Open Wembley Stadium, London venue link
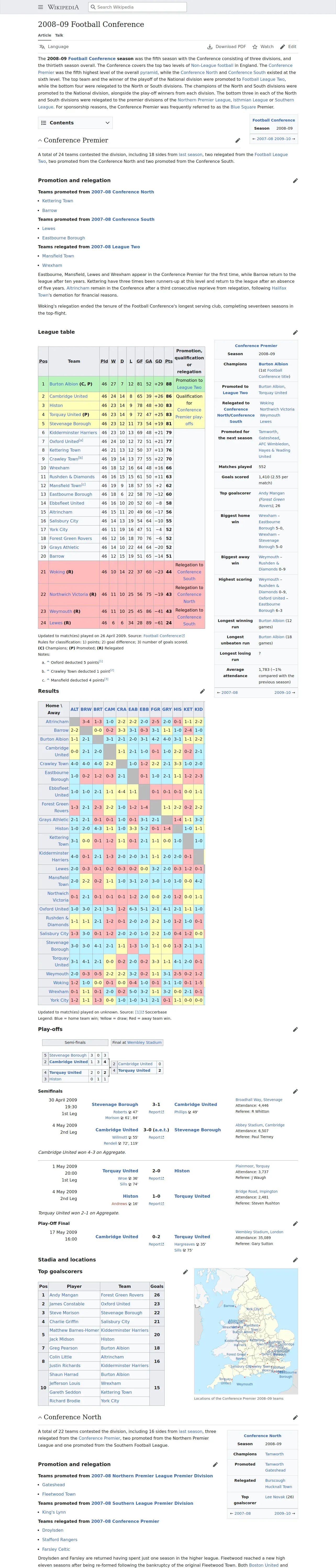336x1568 pixels. [259, 1231]
